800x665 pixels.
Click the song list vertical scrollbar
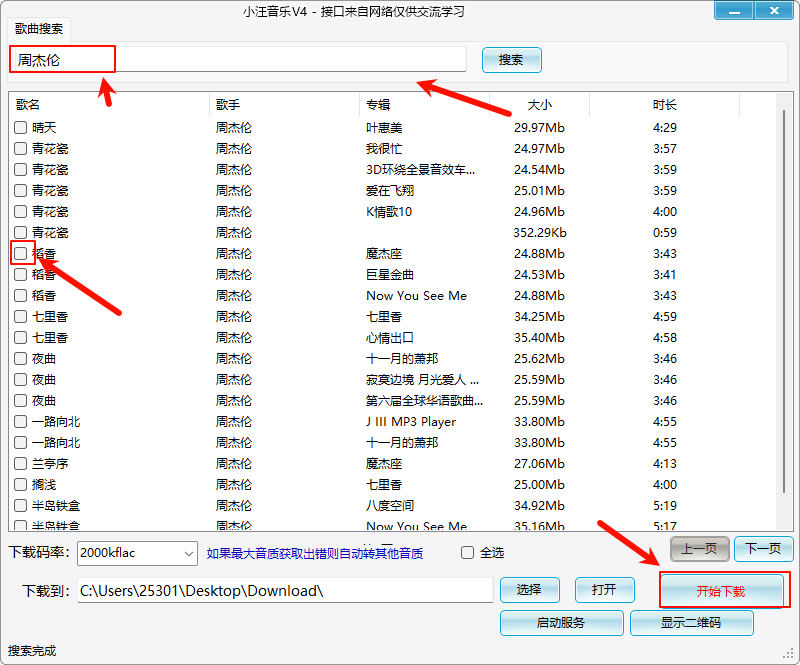click(x=784, y=300)
